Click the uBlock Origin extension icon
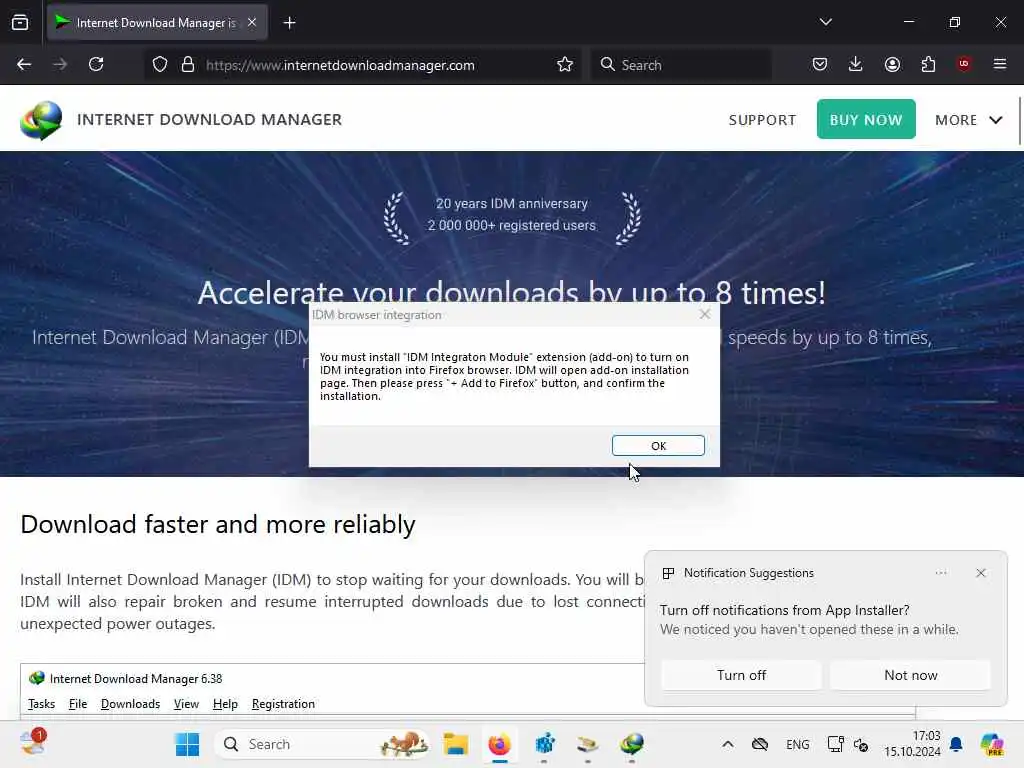 (964, 64)
